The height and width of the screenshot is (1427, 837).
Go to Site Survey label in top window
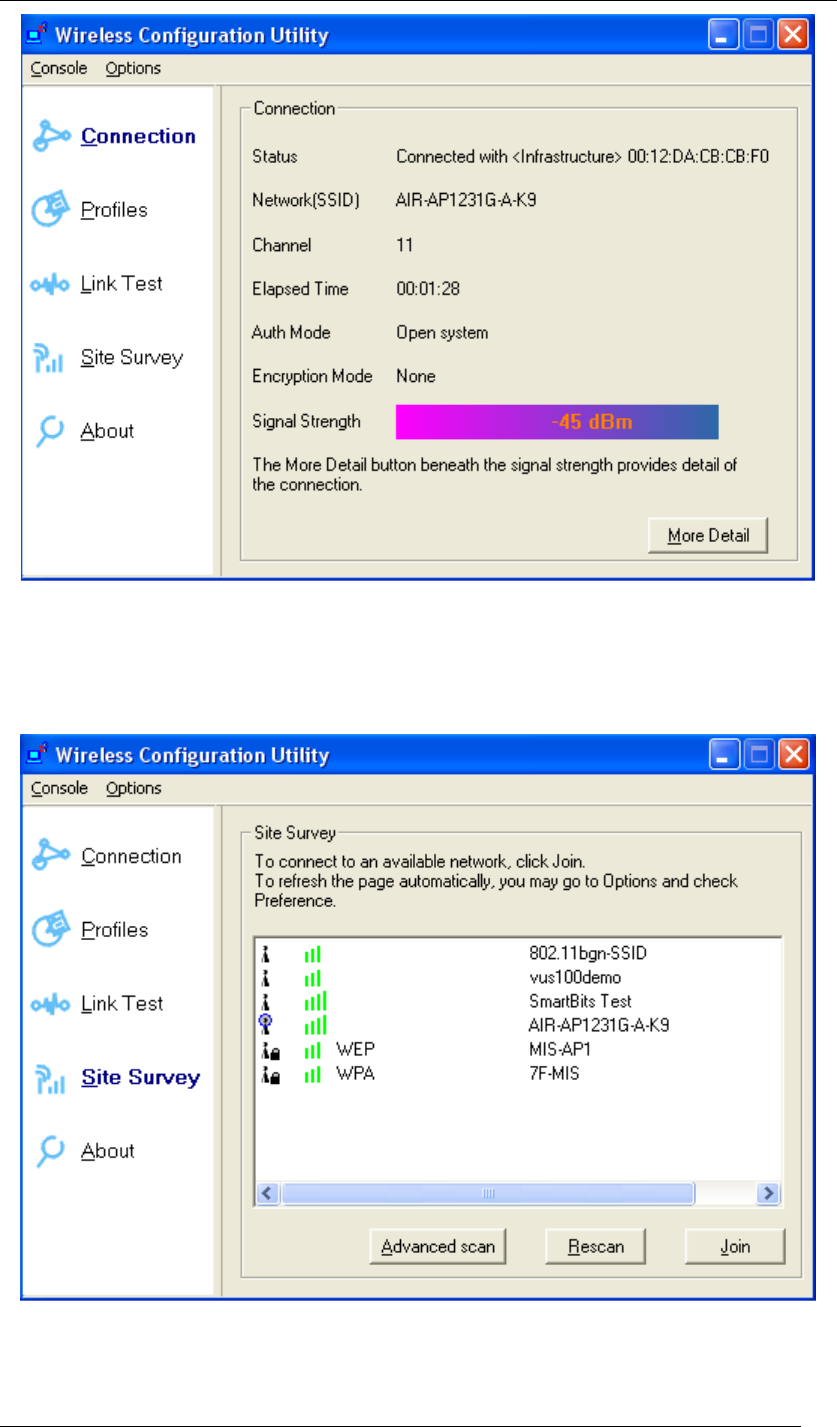click(132, 357)
